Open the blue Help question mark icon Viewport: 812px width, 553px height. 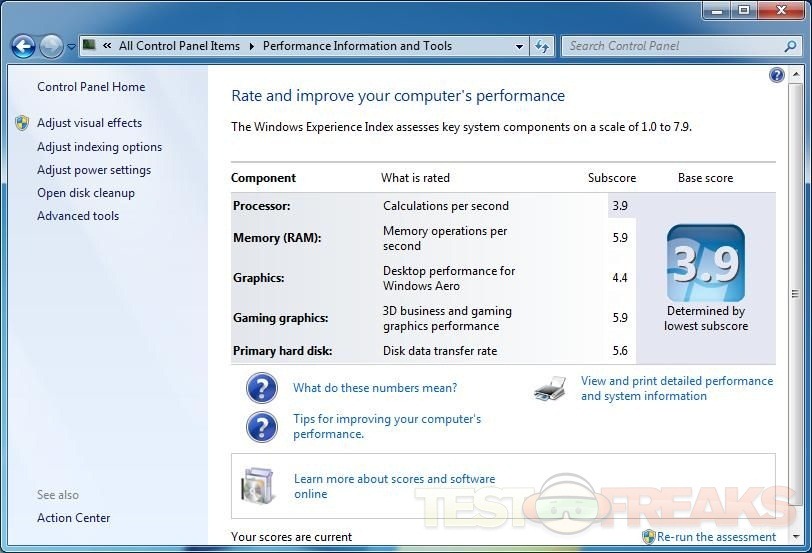click(x=777, y=76)
